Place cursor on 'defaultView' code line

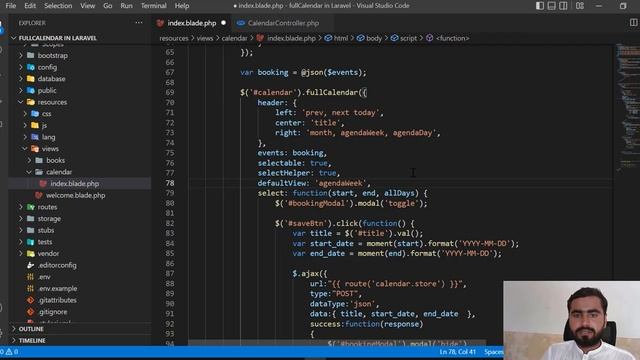314,183
